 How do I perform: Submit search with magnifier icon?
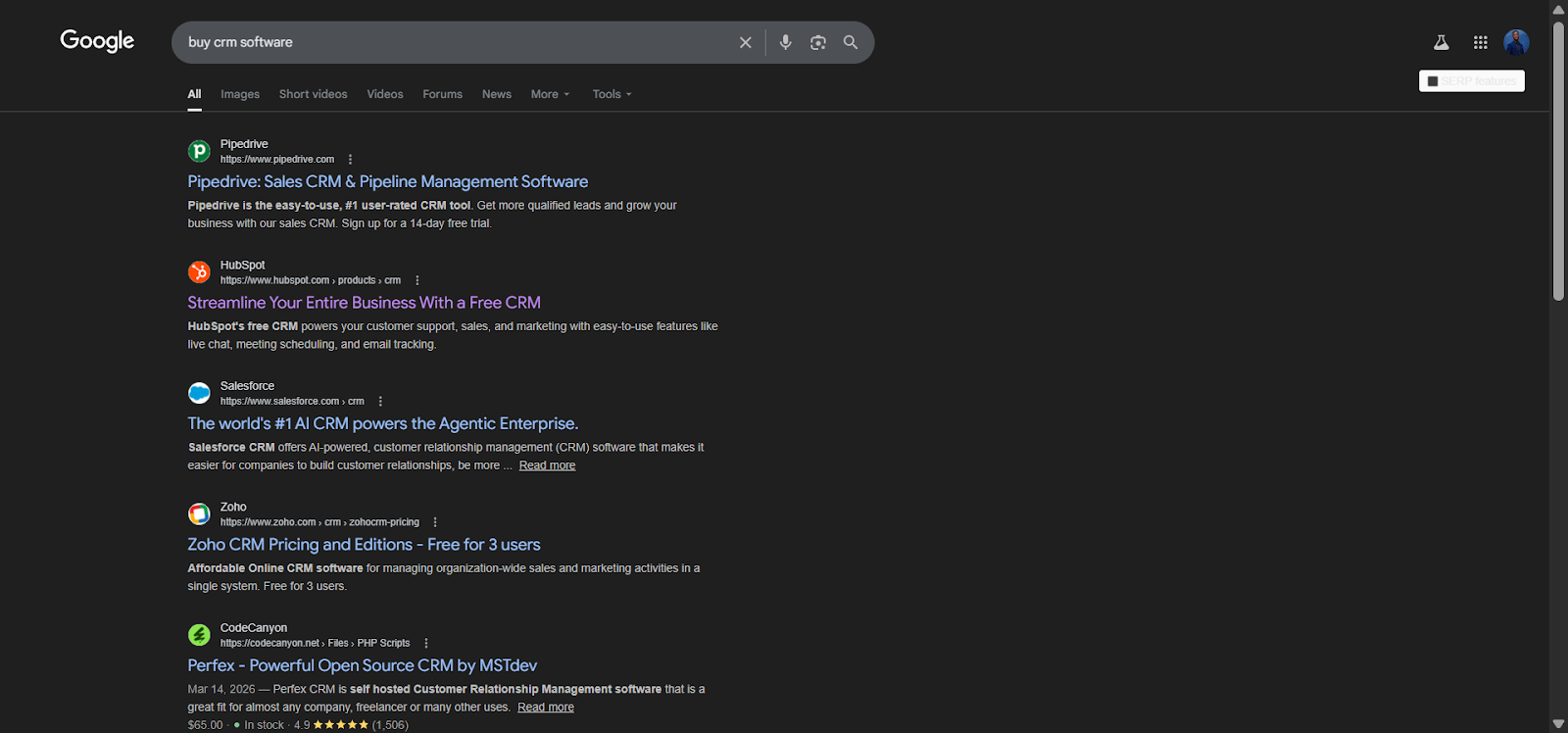851,42
